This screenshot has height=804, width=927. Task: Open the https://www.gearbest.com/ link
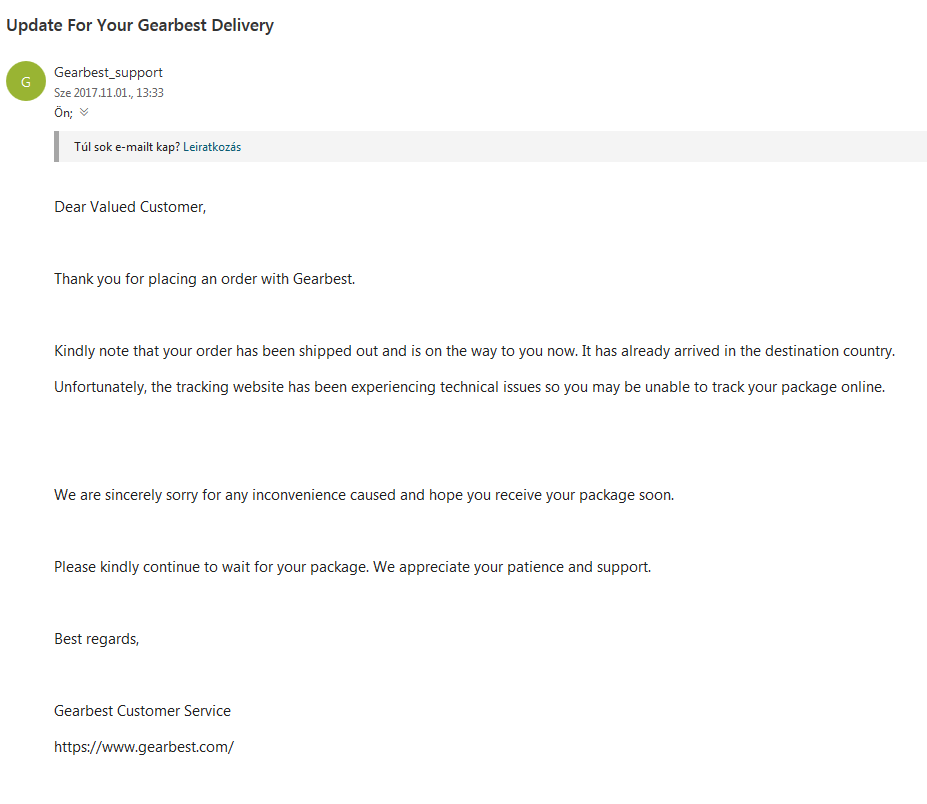click(144, 747)
